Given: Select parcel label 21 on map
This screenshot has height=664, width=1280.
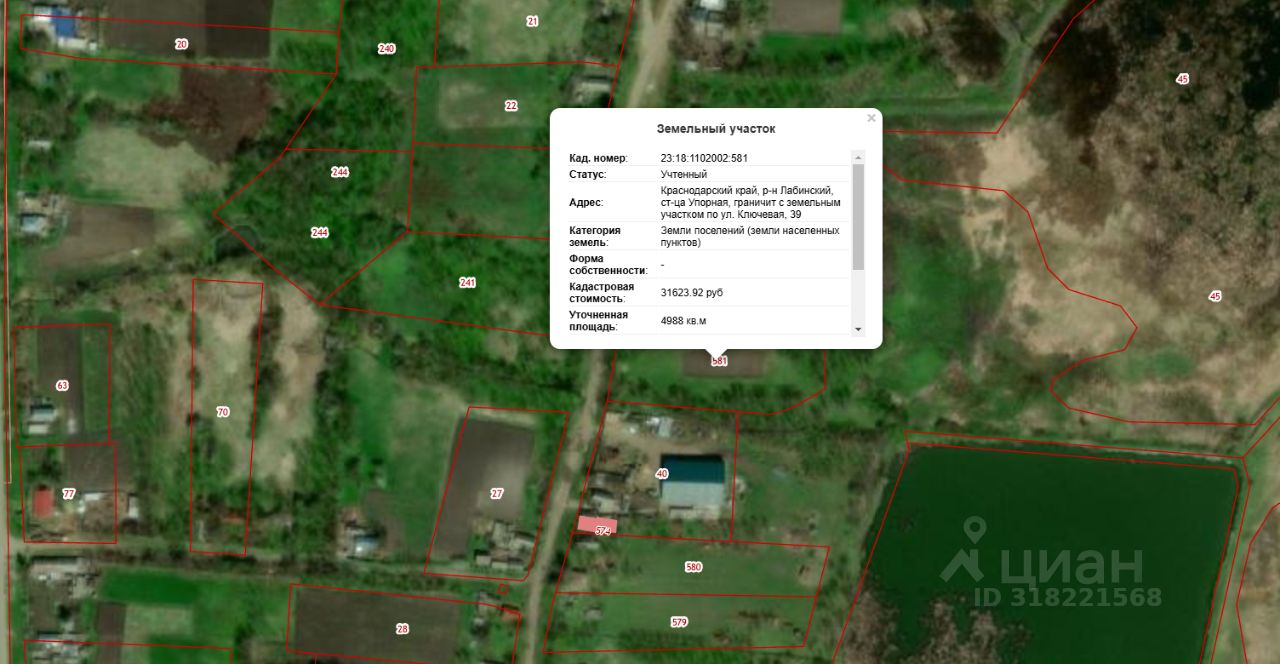Looking at the screenshot, I should point(532,21).
